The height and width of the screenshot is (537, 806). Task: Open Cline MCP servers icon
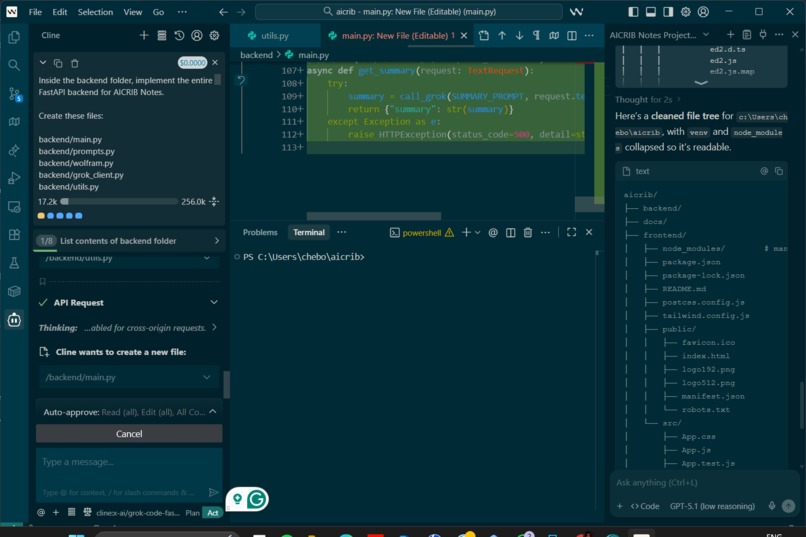point(161,35)
